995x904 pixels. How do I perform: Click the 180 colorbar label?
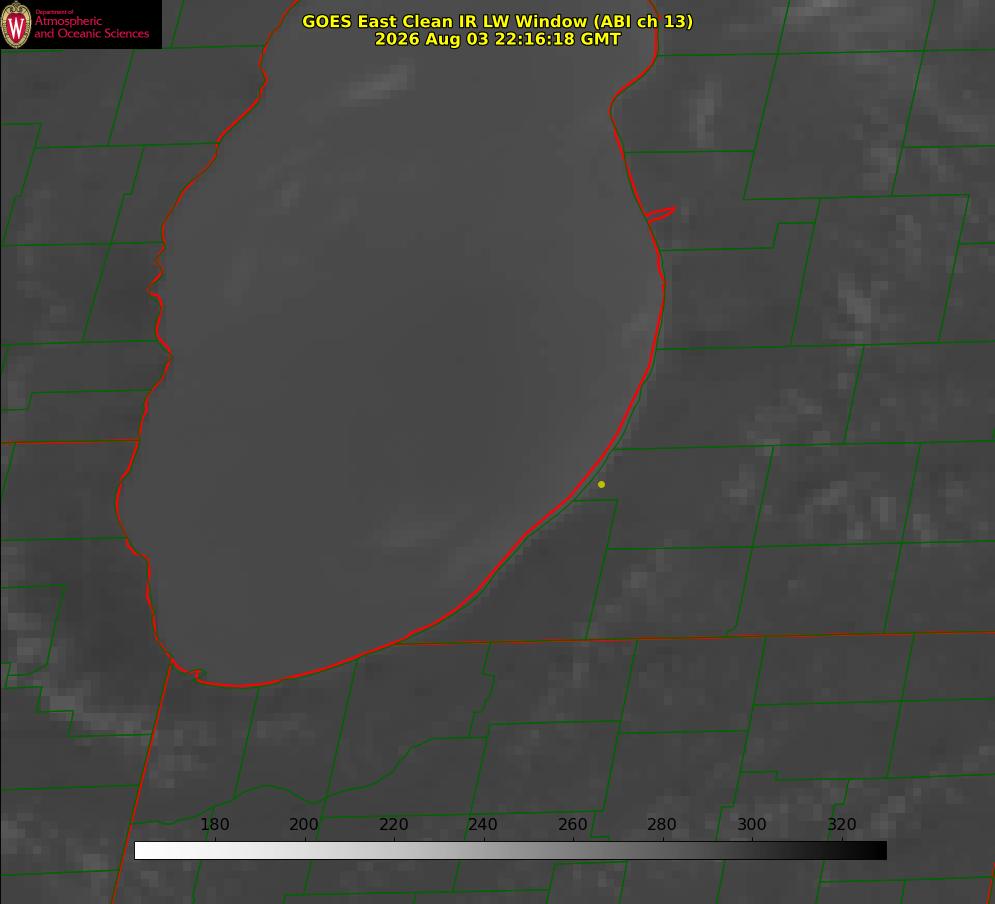[x=214, y=824]
